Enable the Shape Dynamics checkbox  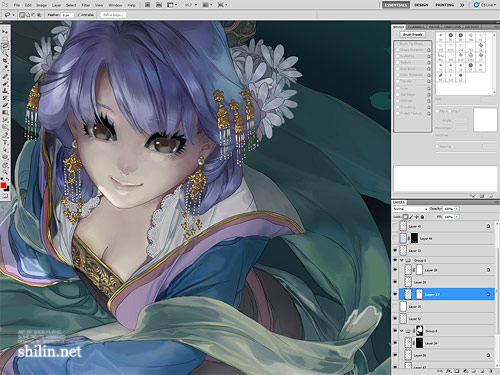click(x=397, y=50)
